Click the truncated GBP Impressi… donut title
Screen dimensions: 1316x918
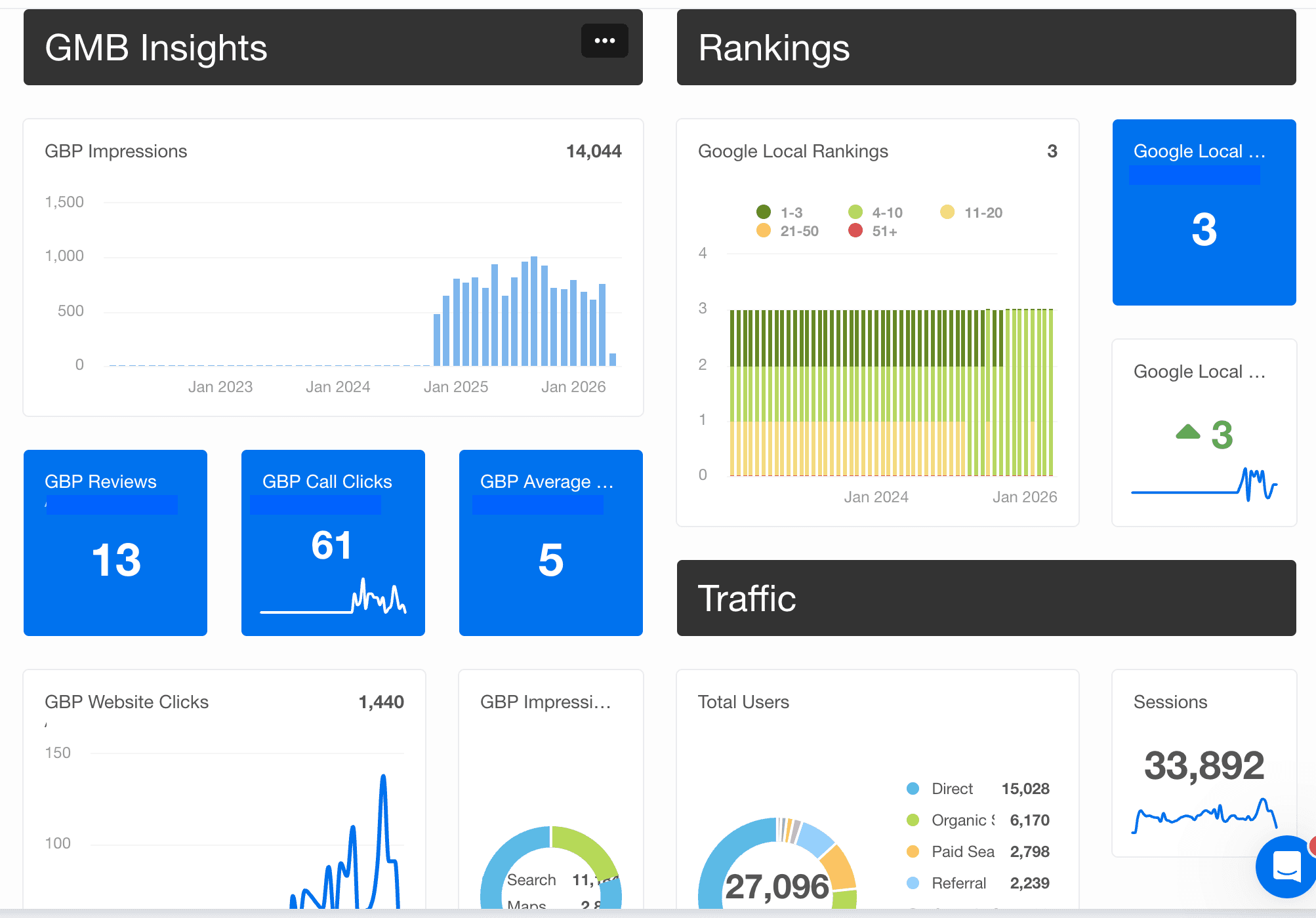click(x=546, y=702)
